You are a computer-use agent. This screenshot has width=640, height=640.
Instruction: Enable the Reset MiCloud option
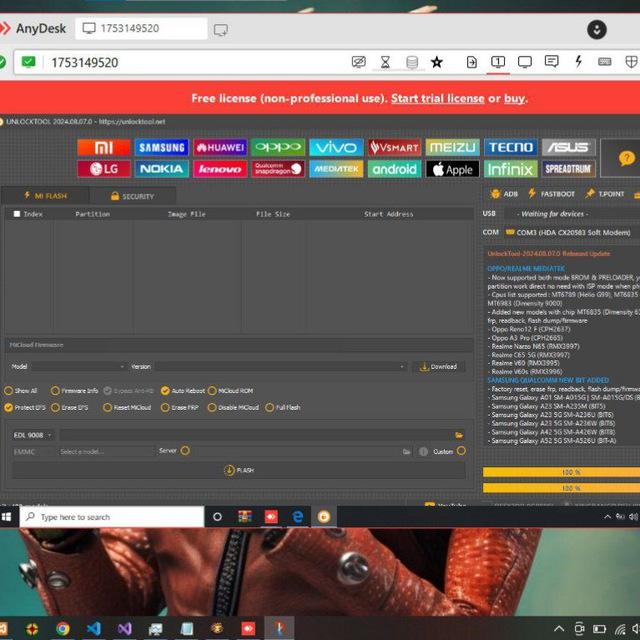click(x=127, y=407)
